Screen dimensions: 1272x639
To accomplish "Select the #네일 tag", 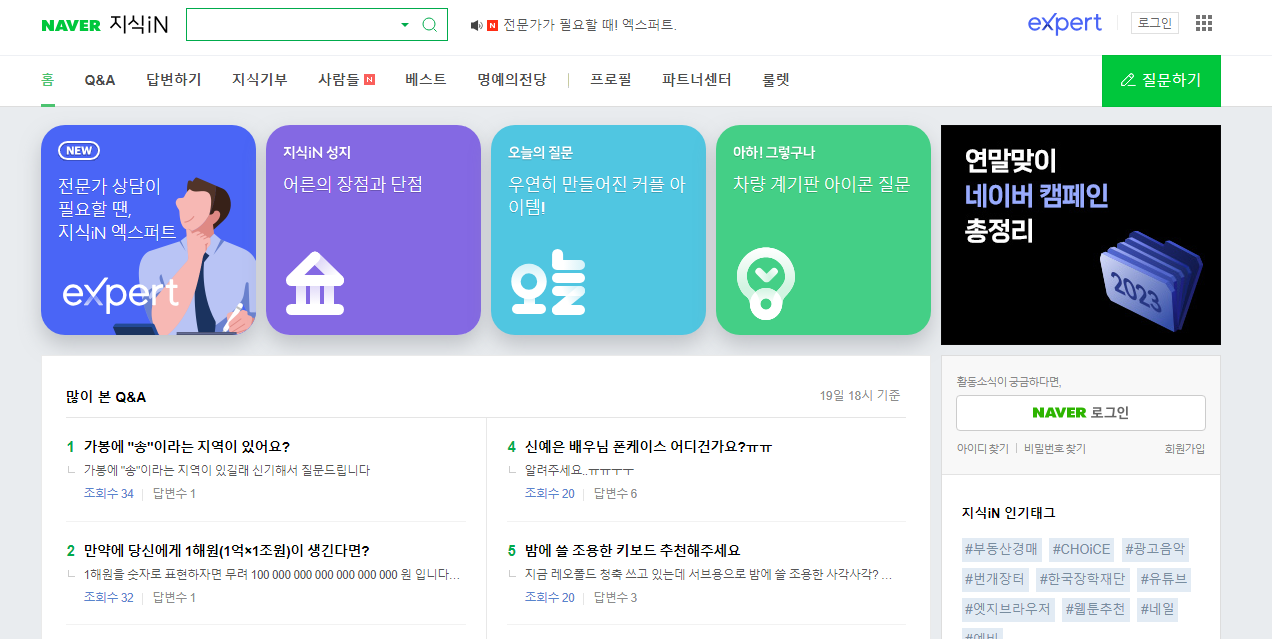I will click(x=1159, y=608).
